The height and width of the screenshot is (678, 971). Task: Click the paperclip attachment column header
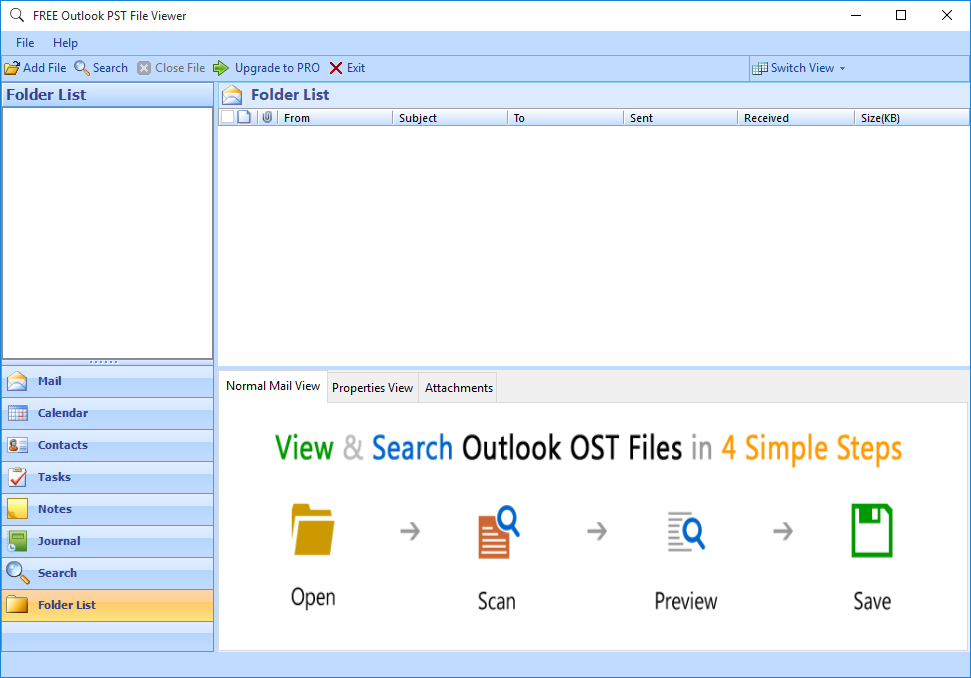tap(266, 117)
